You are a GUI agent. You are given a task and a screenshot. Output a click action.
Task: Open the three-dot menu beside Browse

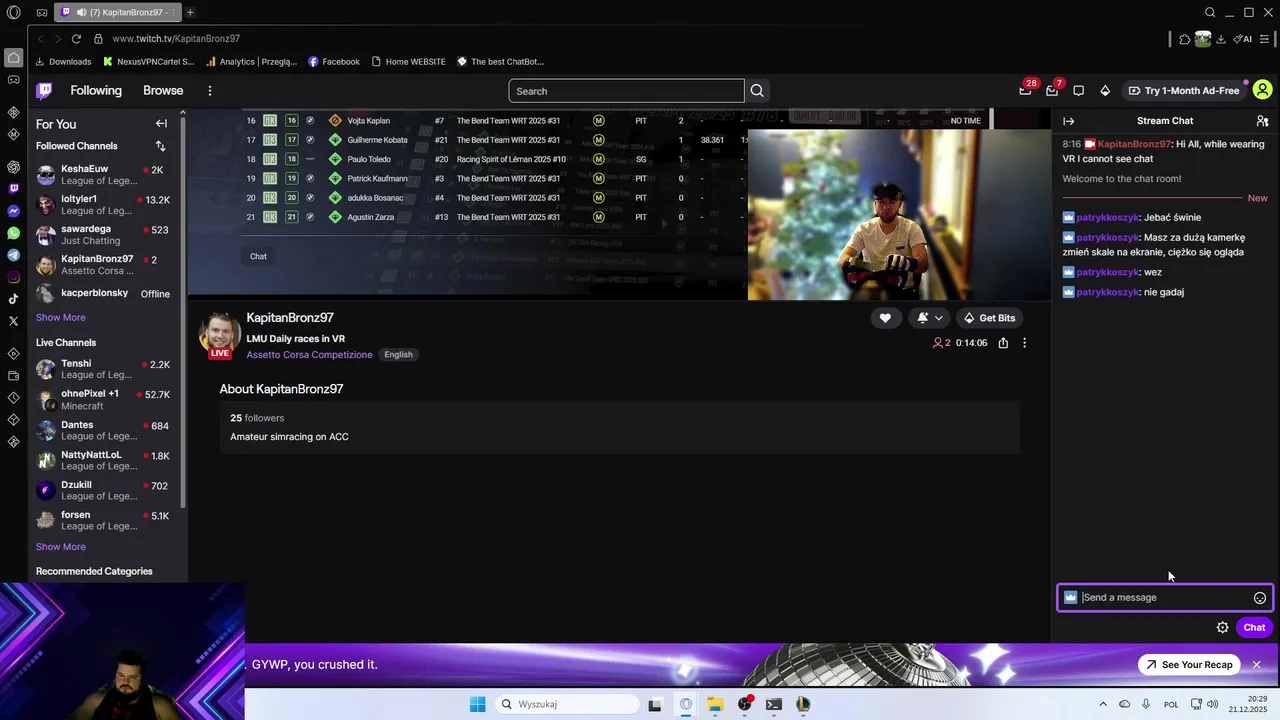pos(209,91)
